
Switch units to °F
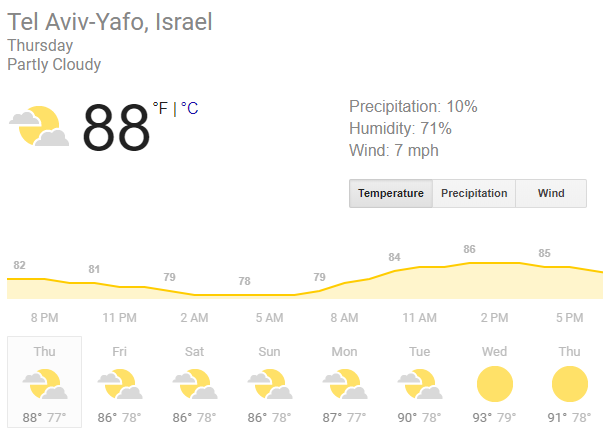(x=160, y=108)
